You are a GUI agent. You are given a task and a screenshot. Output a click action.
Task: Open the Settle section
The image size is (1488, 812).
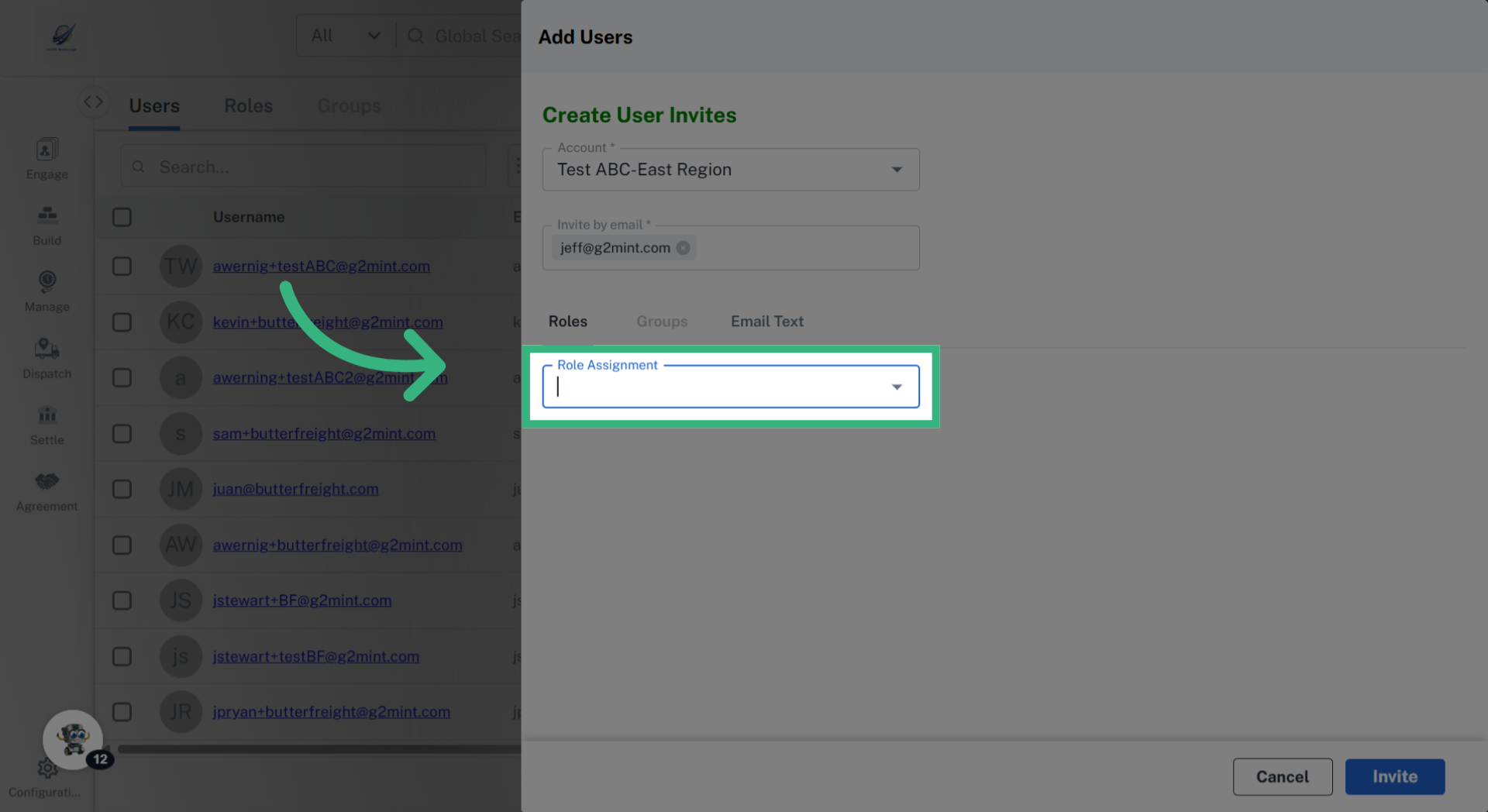tap(46, 425)
